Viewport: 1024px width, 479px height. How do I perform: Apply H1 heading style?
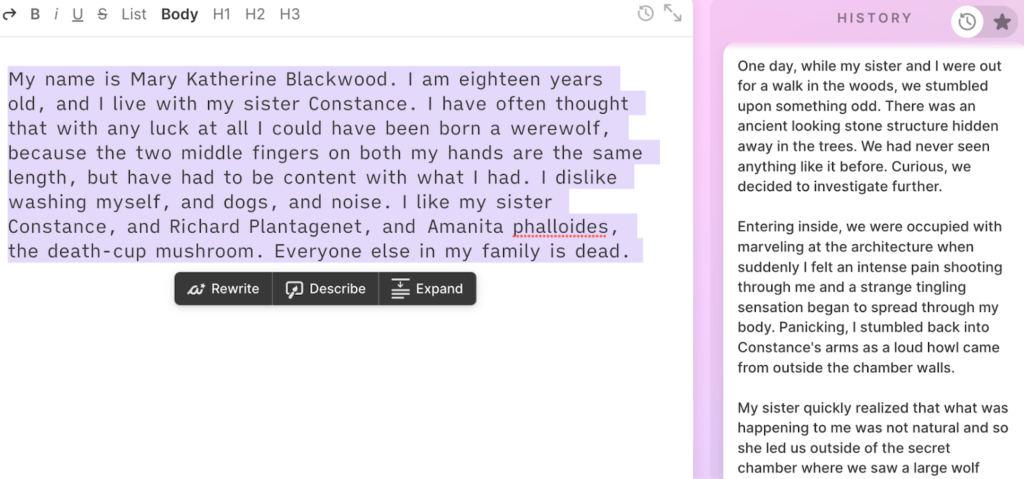[220, 14]
